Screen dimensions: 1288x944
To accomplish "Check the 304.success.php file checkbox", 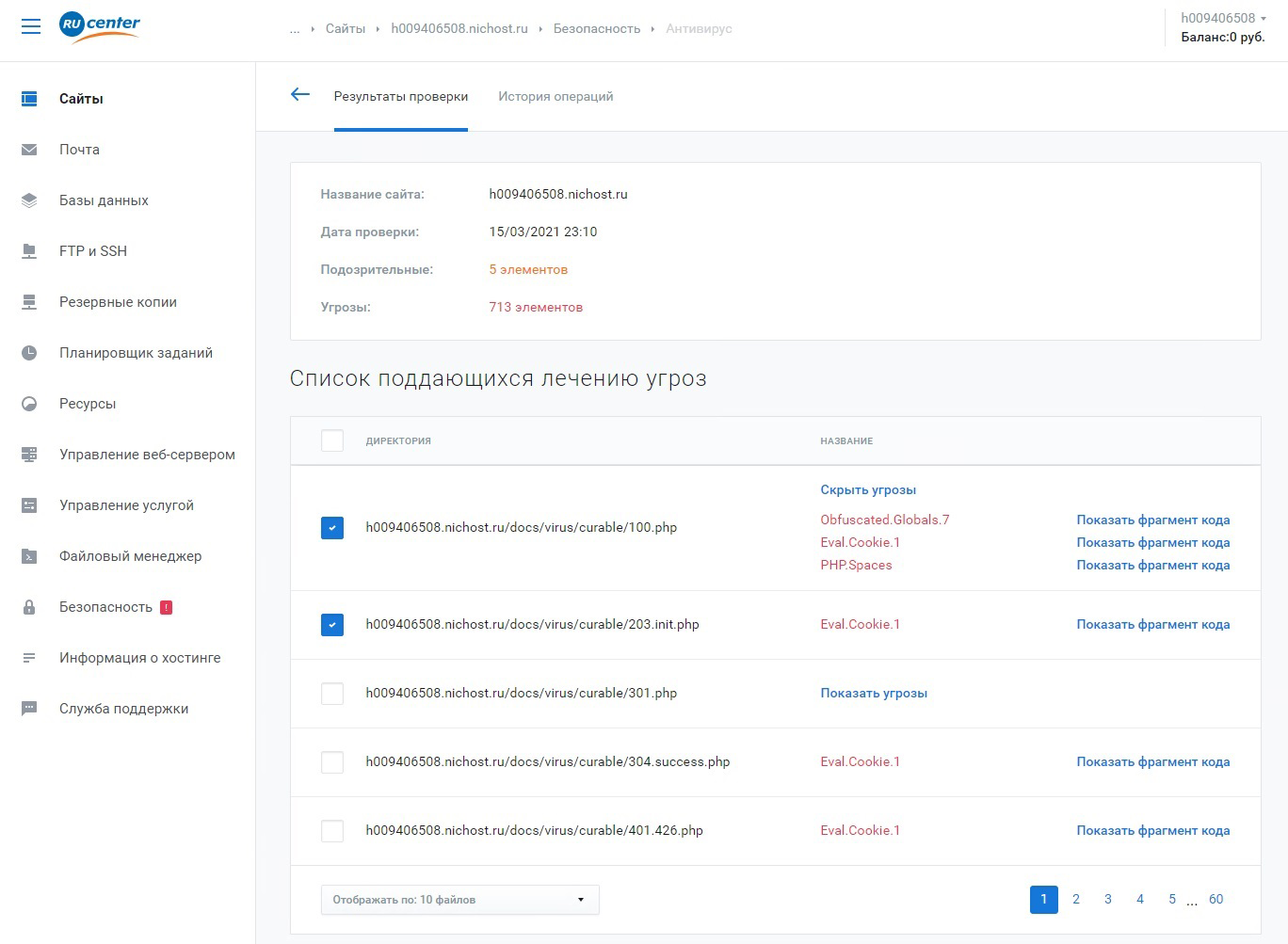I will (x=332, y=762).
